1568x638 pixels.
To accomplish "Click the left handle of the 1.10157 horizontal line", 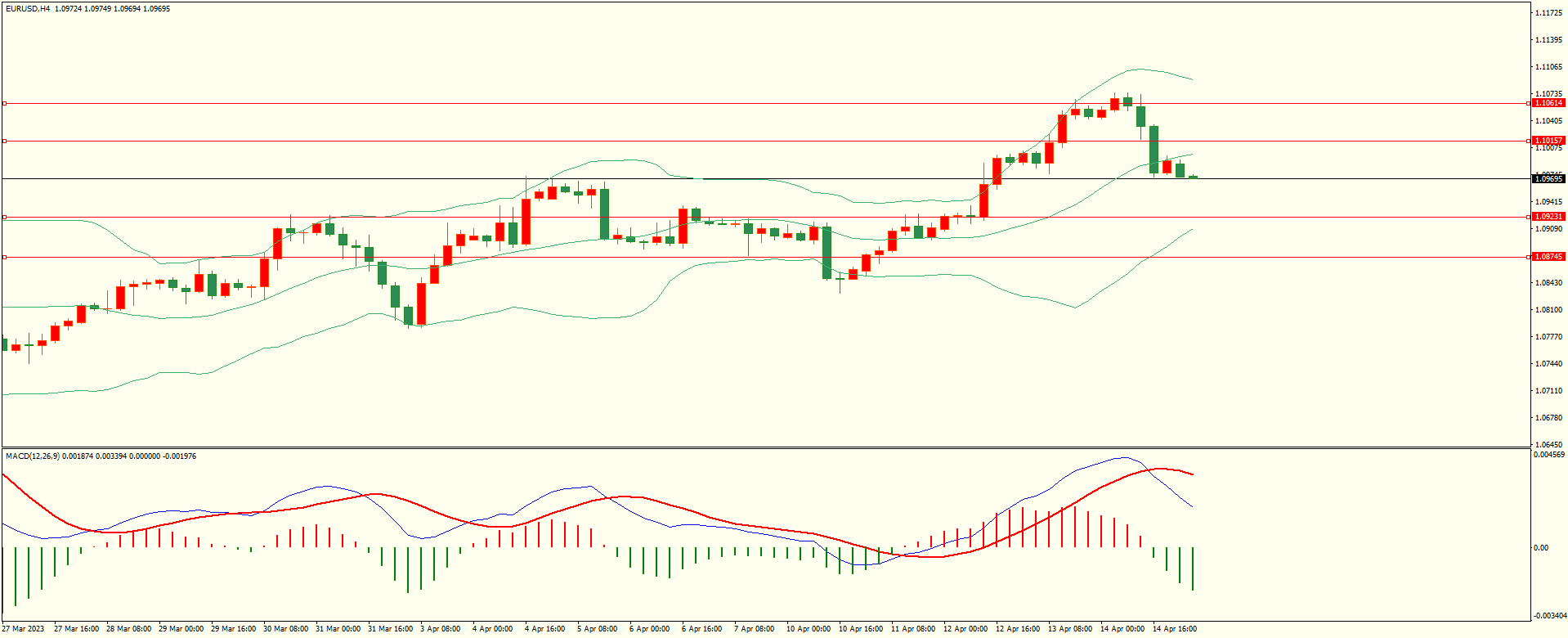I will click(4, 141).
